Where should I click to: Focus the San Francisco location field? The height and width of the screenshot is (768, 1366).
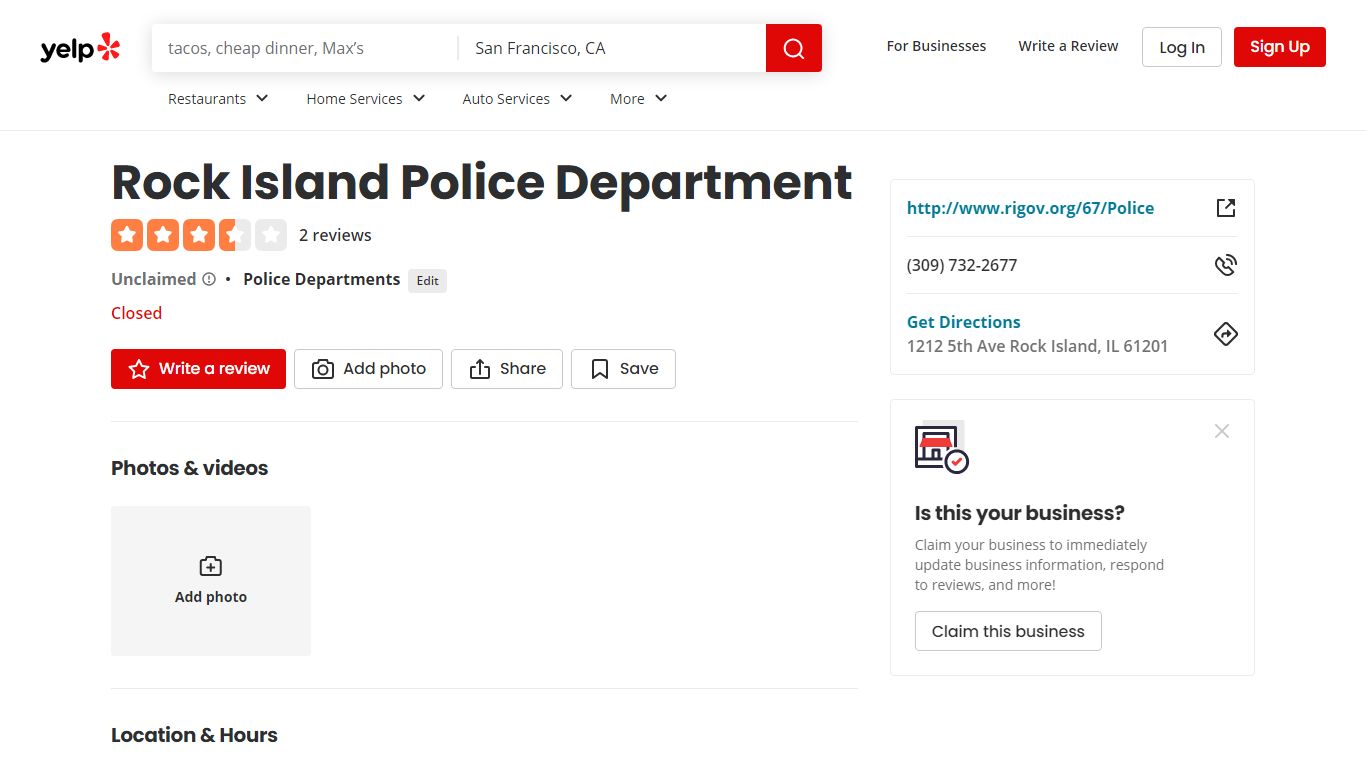point(612,48)
